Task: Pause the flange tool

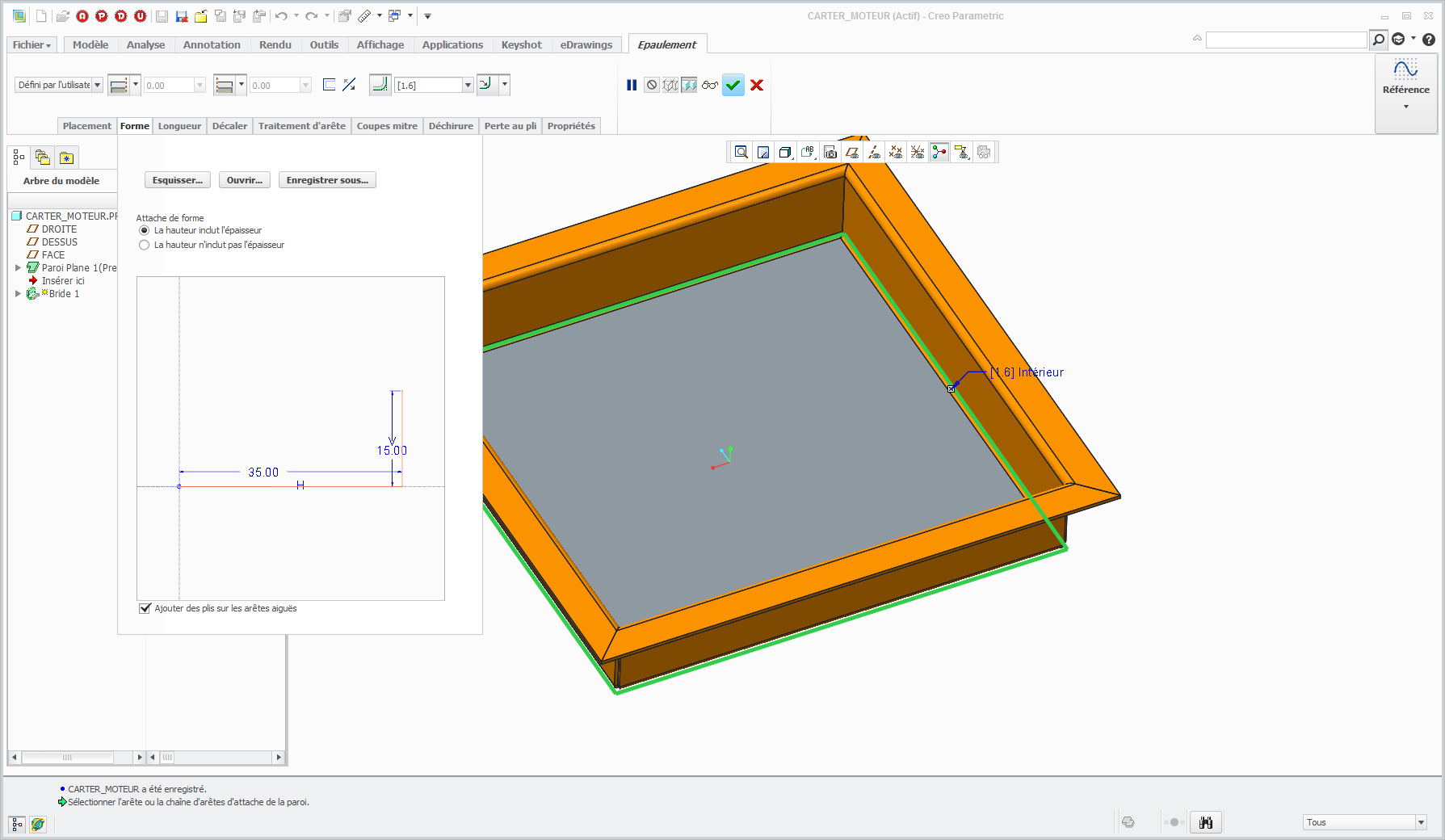Action: tap(632, 85)
